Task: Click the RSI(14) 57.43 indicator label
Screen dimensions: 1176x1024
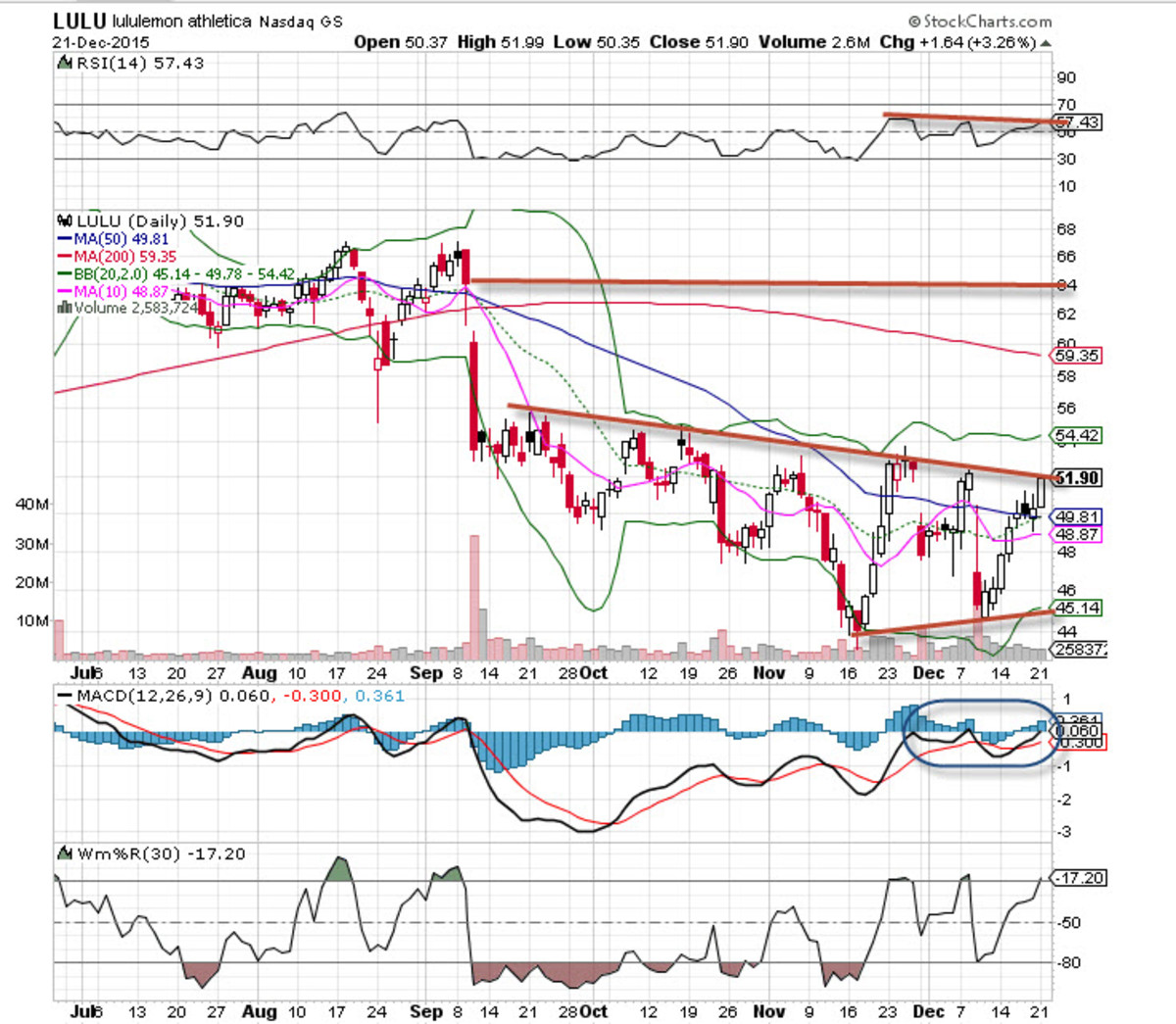Action: pos(140,63)
